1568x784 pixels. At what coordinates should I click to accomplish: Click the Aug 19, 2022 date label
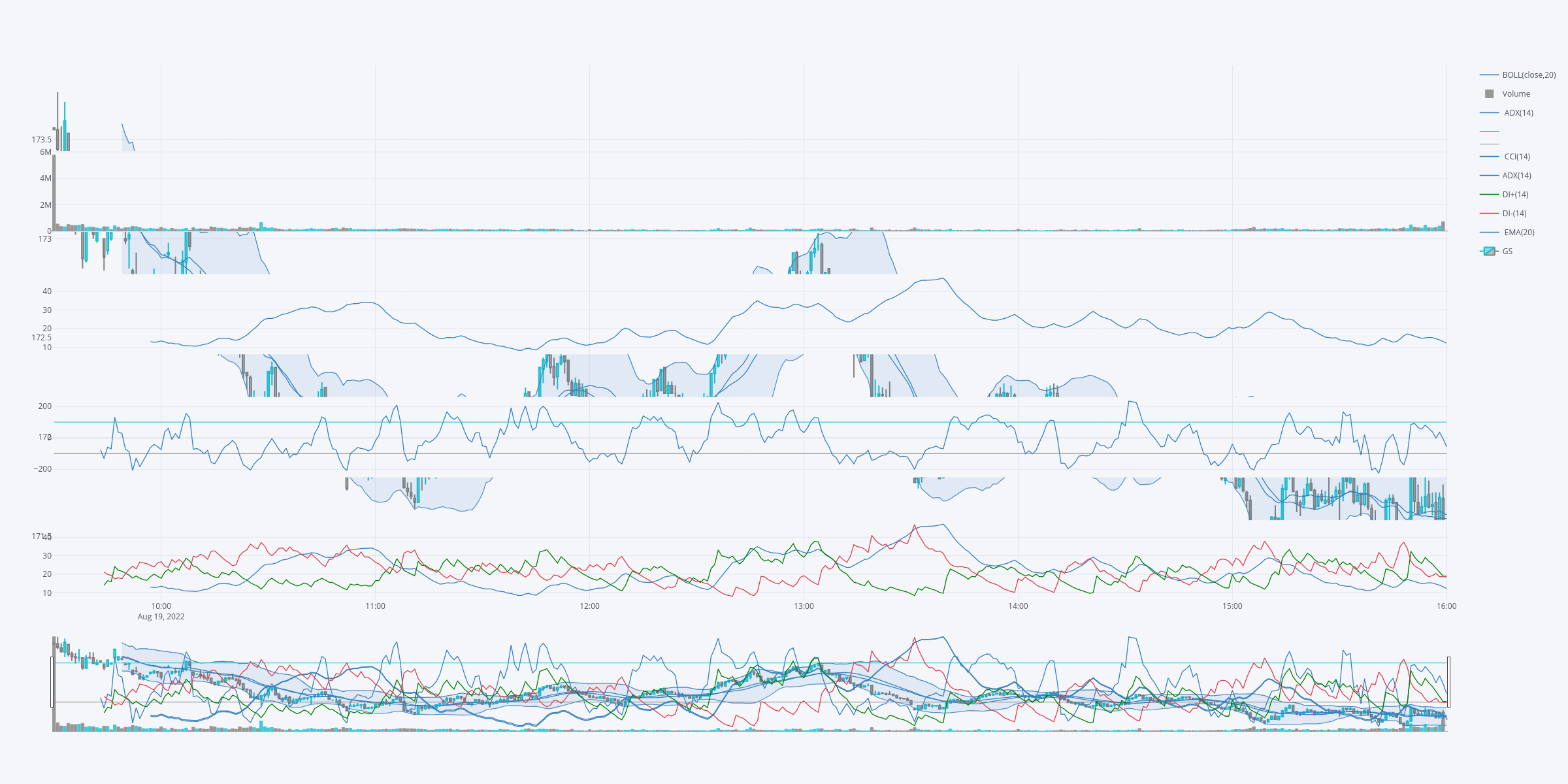point(161,617)
